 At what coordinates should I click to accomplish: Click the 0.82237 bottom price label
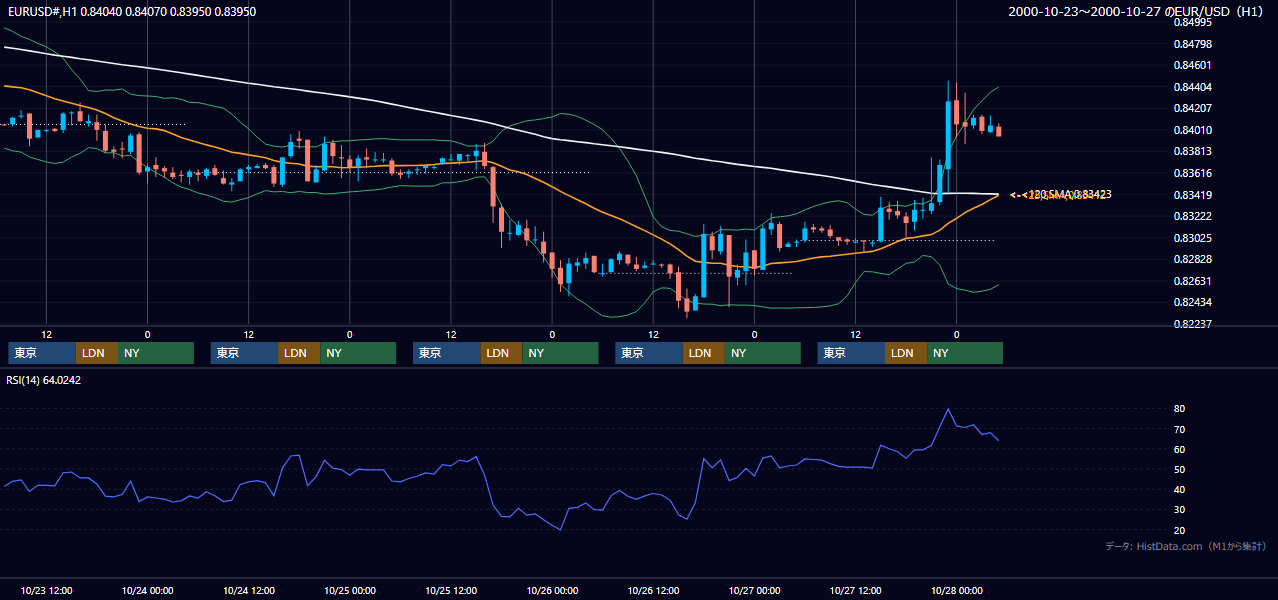tap(1192, 324)
